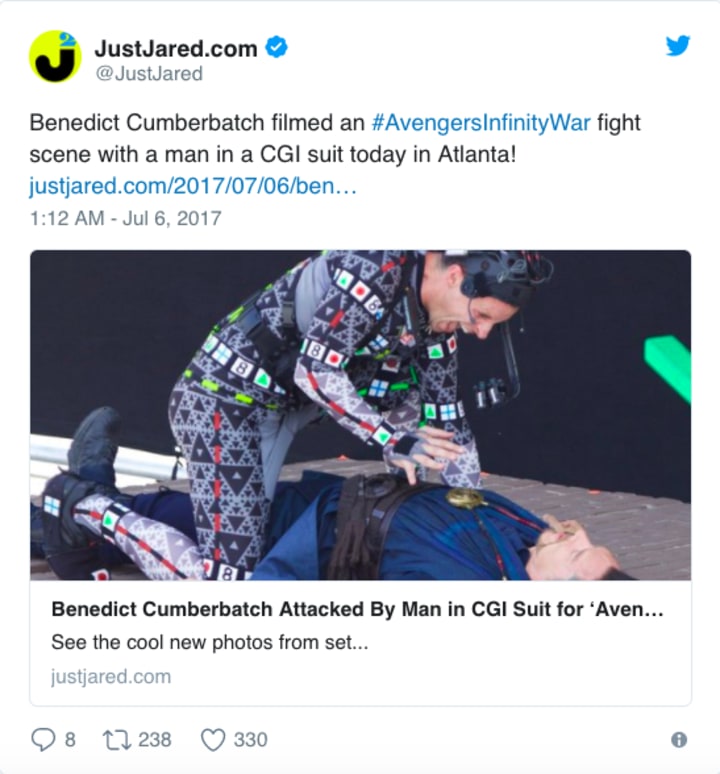Retweet using the retweet arrows icon
This screenshot has height=774, width=720.
[116, 740]
